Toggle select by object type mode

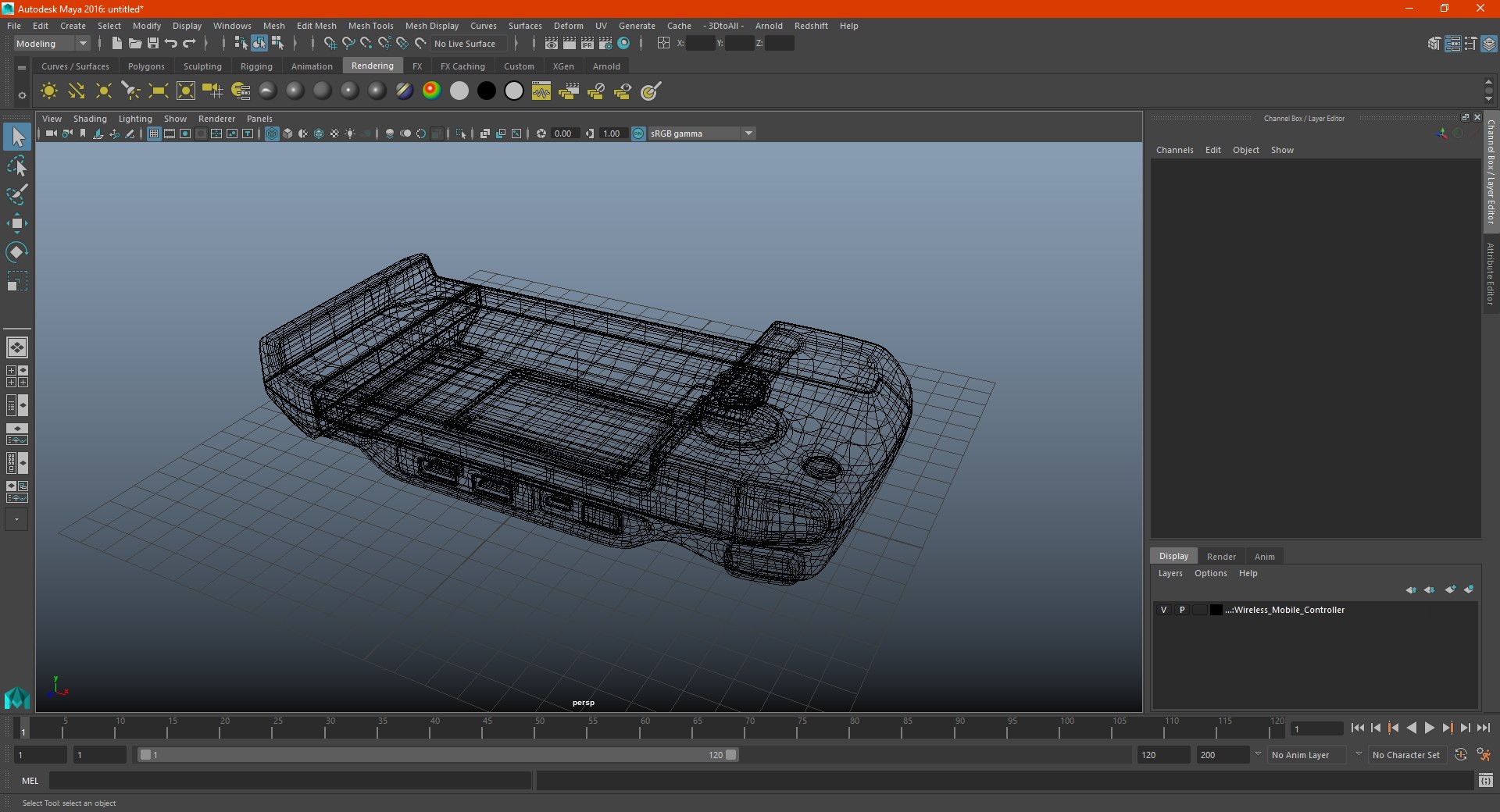tap(259, 43)
